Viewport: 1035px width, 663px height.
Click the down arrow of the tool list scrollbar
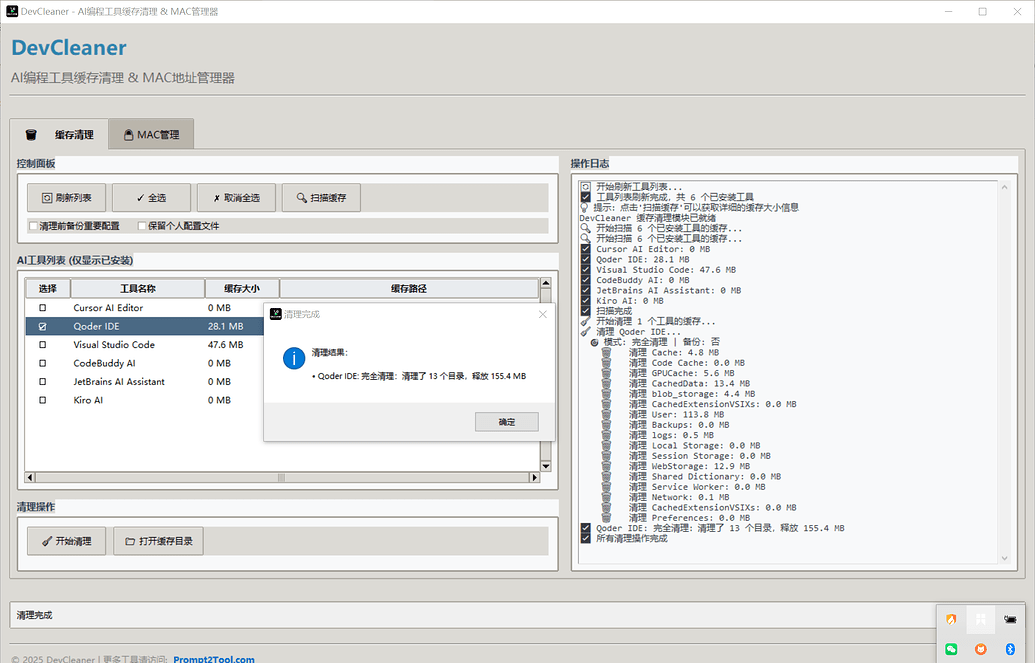coord(544,464)
